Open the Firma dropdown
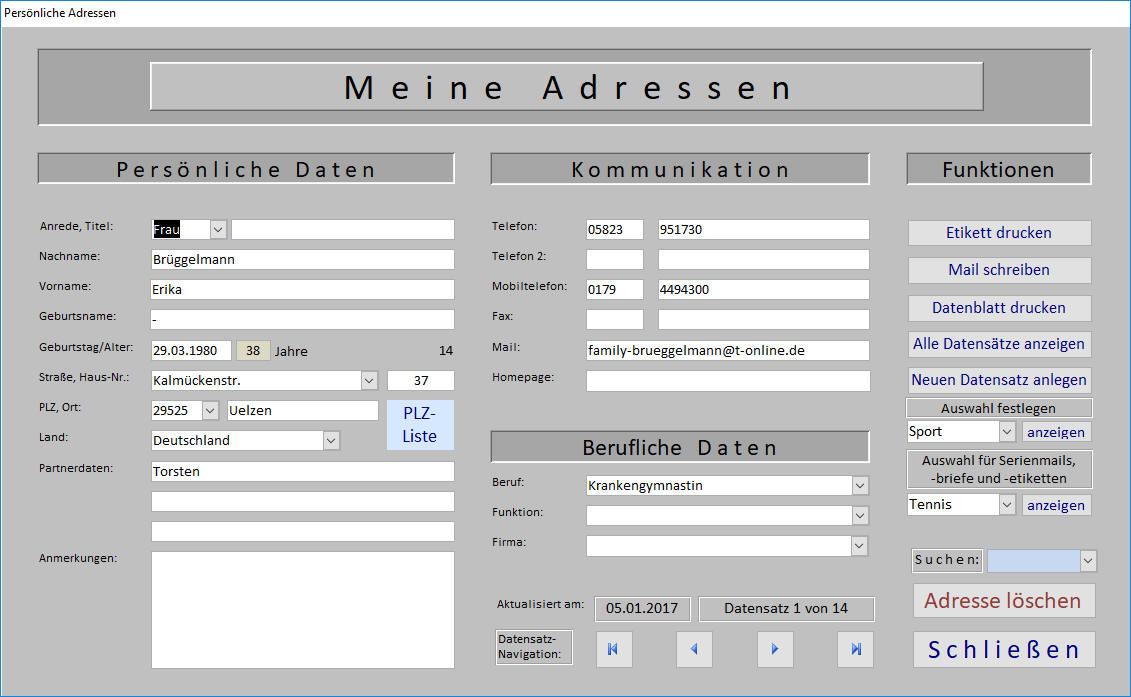The height and width of the screenshot is (697, 1131). point(859,545)
